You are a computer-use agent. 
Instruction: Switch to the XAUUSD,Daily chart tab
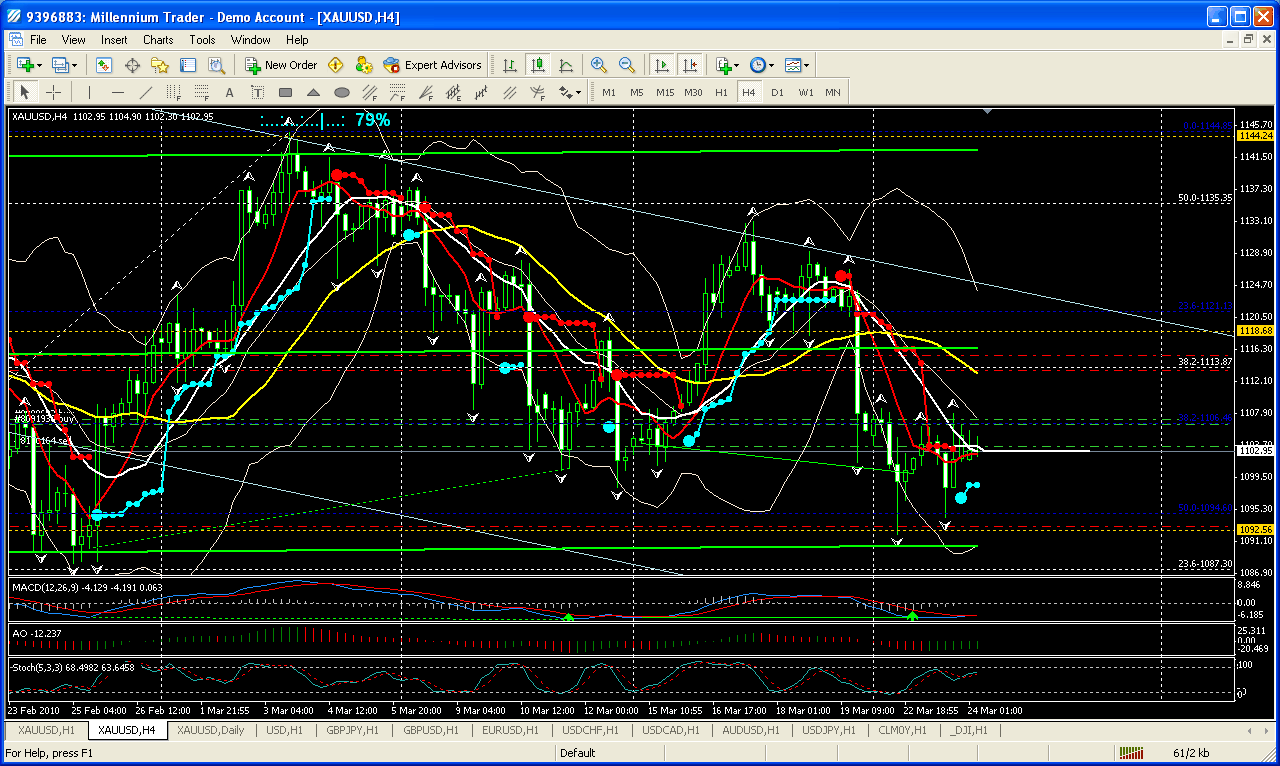click(x=210, y=731)
